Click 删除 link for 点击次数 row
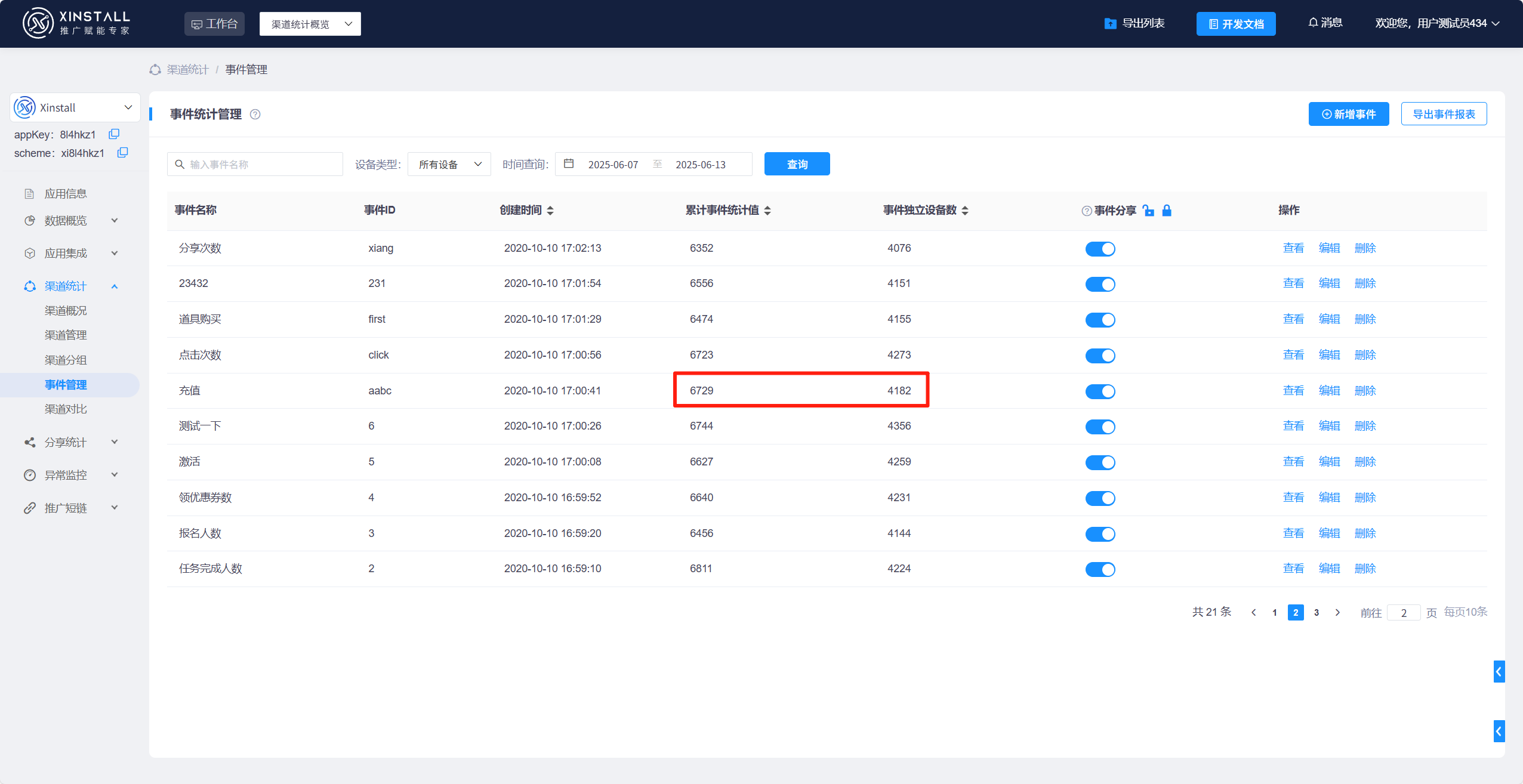Viewport: 1523px width, 784px height. pyautogui.click(x=1365, y=355)
